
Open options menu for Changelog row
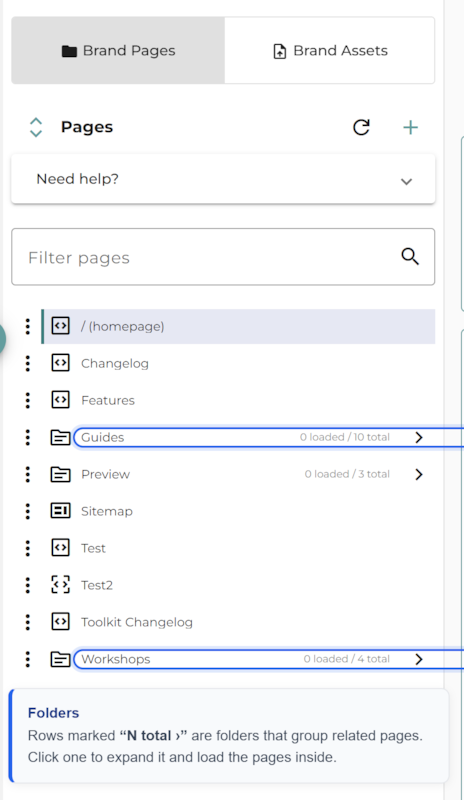[28, 363]
